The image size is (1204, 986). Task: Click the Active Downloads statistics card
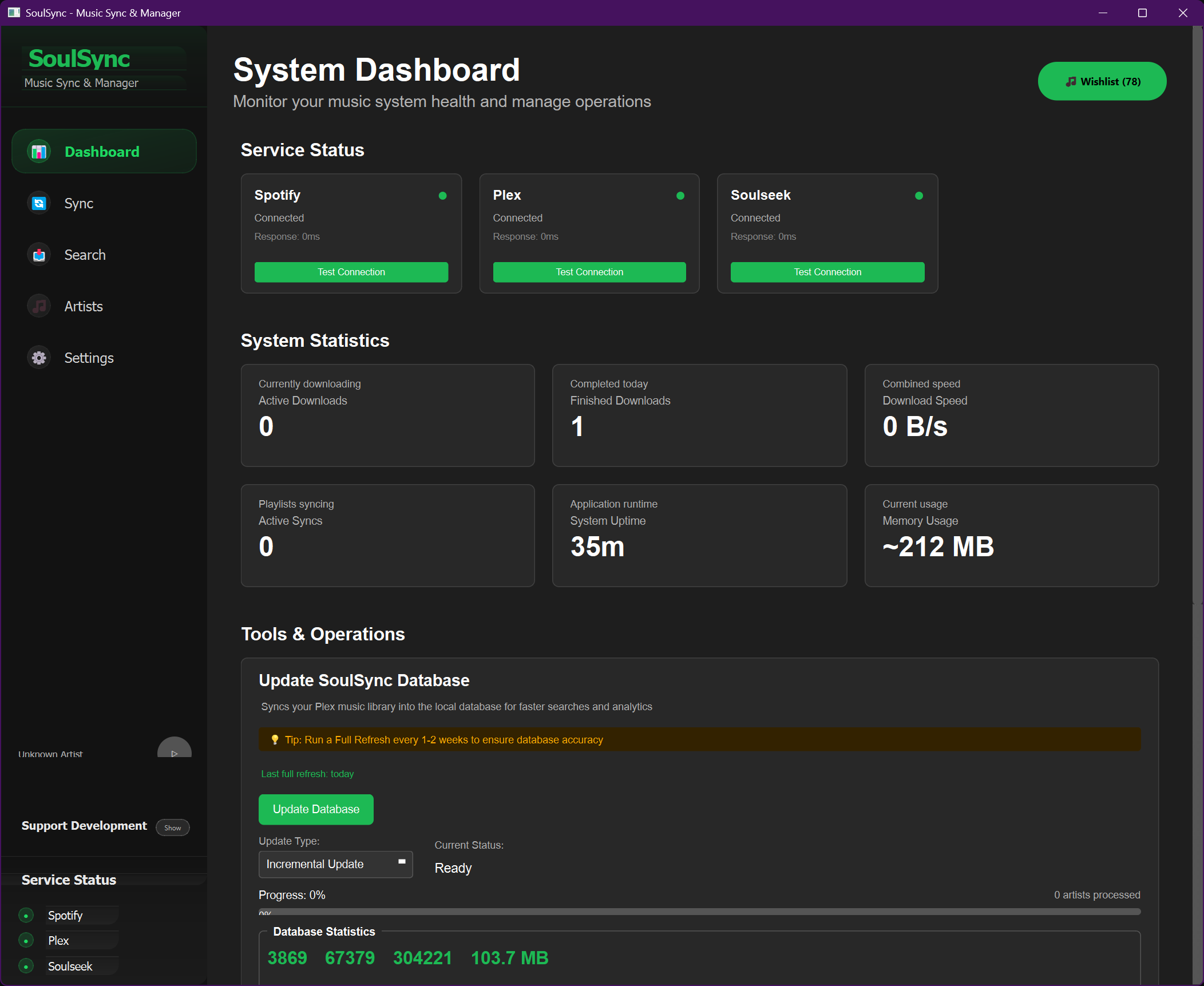[388, 415]
